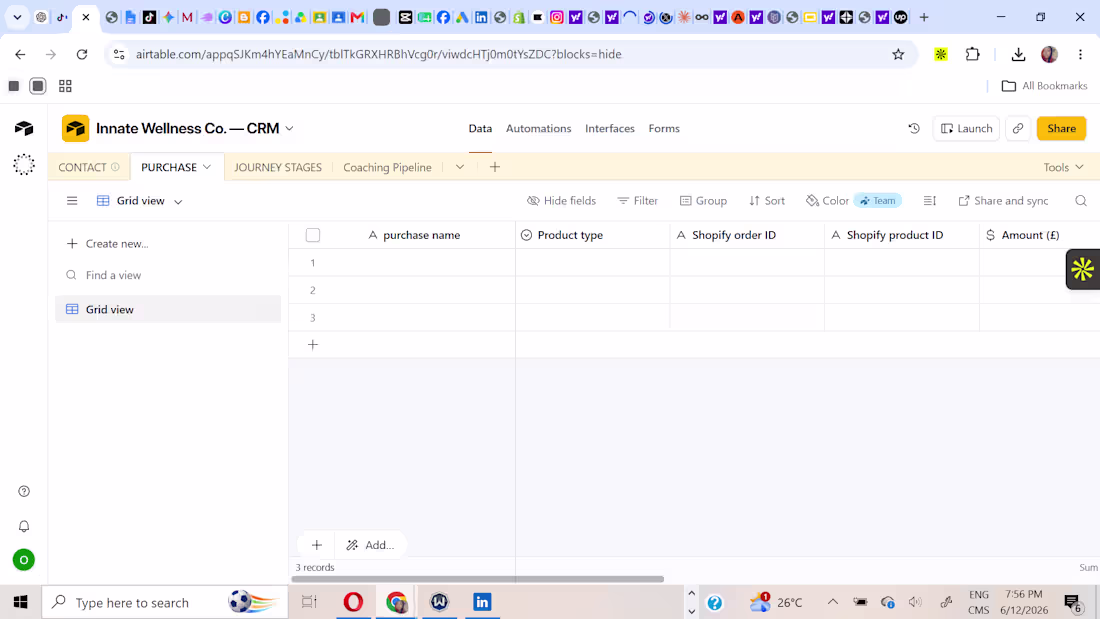1100x619 pixels.
Task: Click the plus icon to add a table
Action: tap(495, 167)
